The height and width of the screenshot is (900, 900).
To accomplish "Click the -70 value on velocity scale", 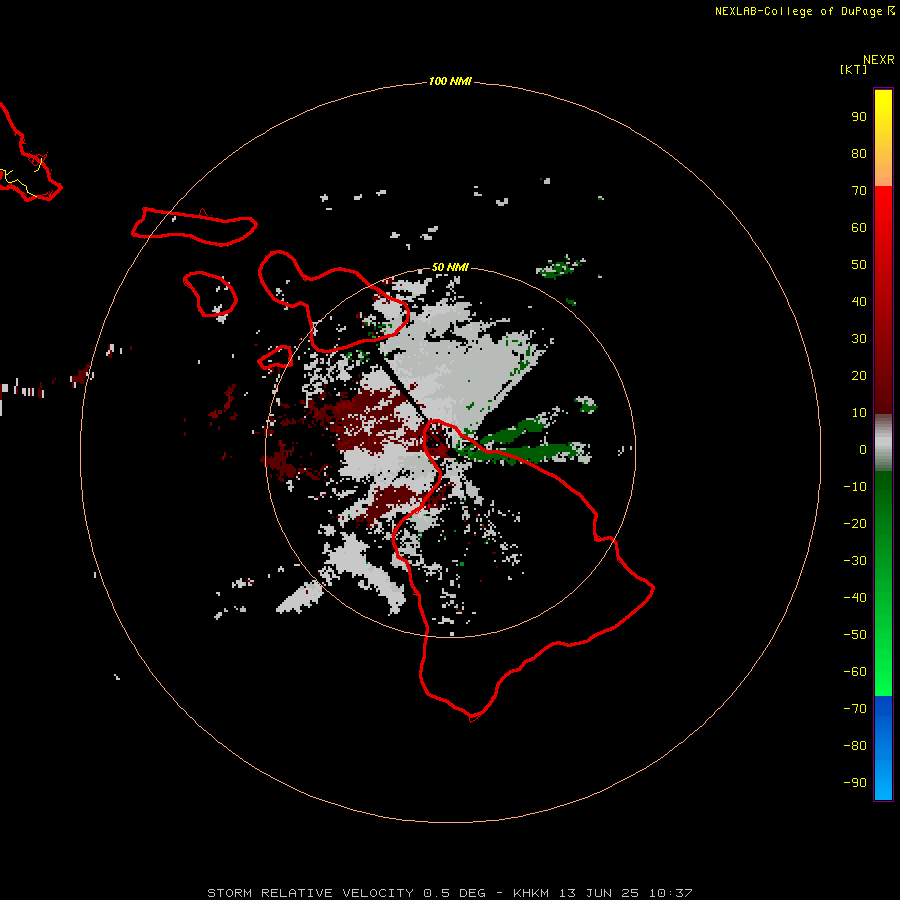I will point(855,709).
